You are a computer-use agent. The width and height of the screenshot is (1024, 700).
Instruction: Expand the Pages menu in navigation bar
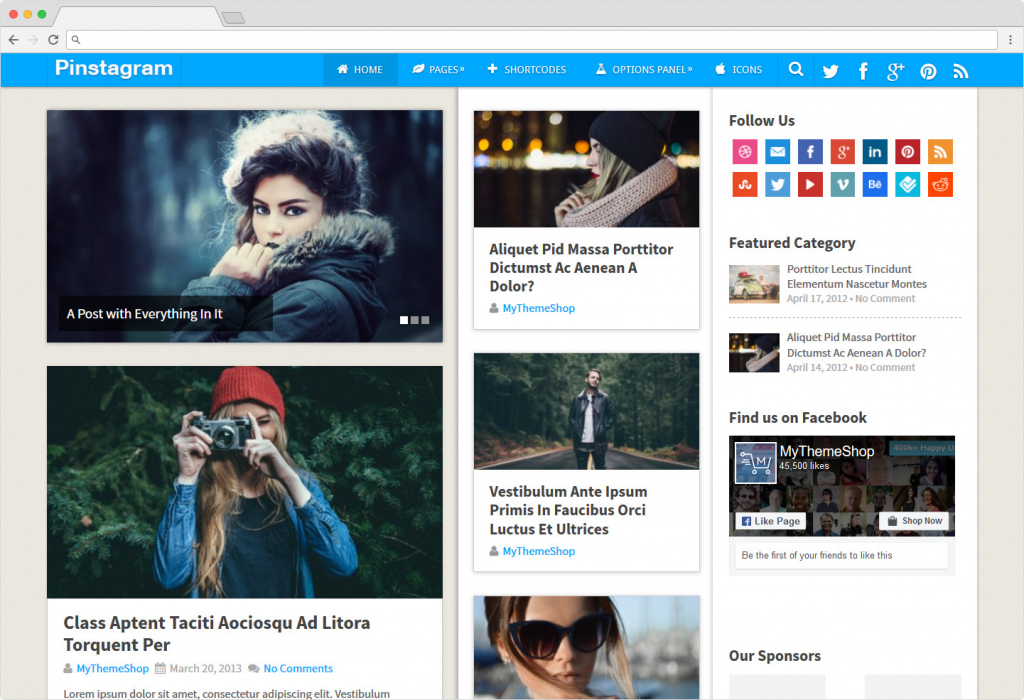(x=438, y=70)
